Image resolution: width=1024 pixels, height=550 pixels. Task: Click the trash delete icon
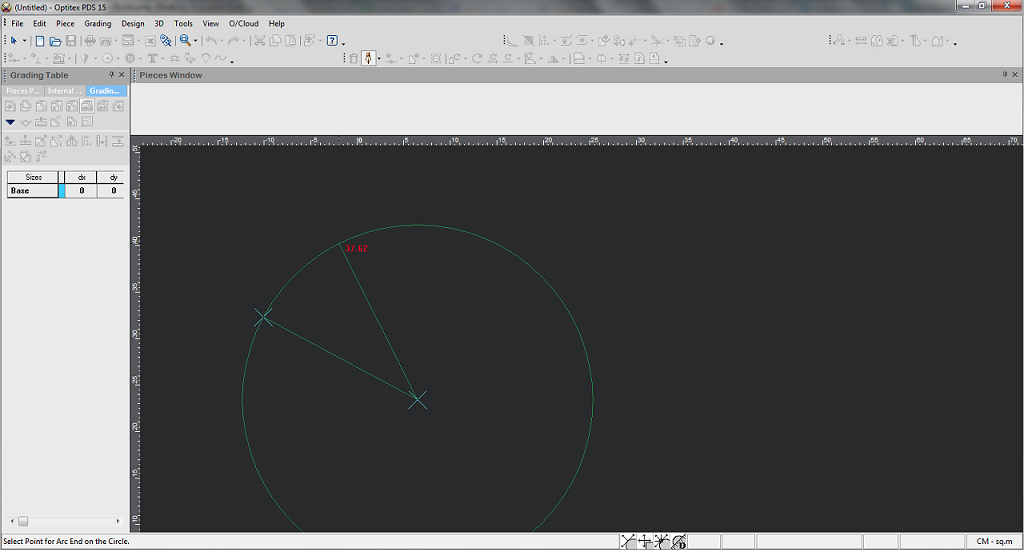pos(353,59)
